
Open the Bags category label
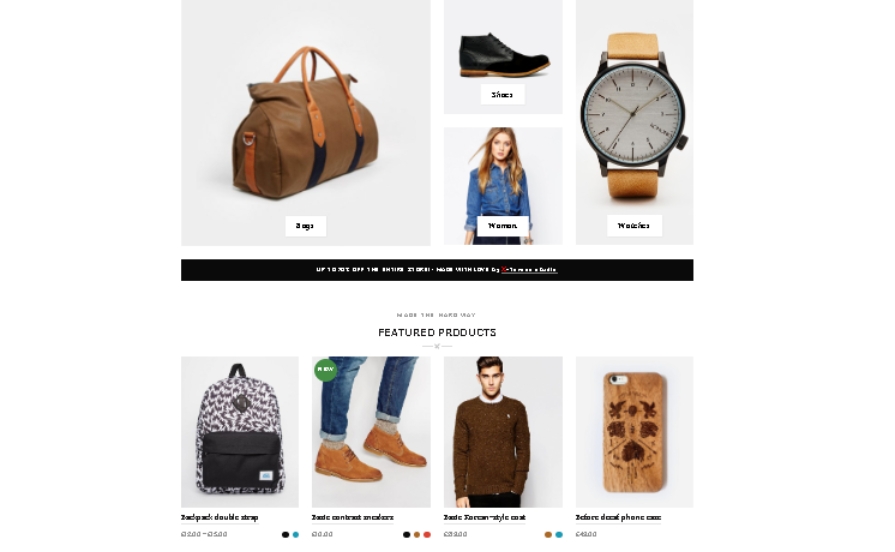pyautogui.click(x=305, y=226)
